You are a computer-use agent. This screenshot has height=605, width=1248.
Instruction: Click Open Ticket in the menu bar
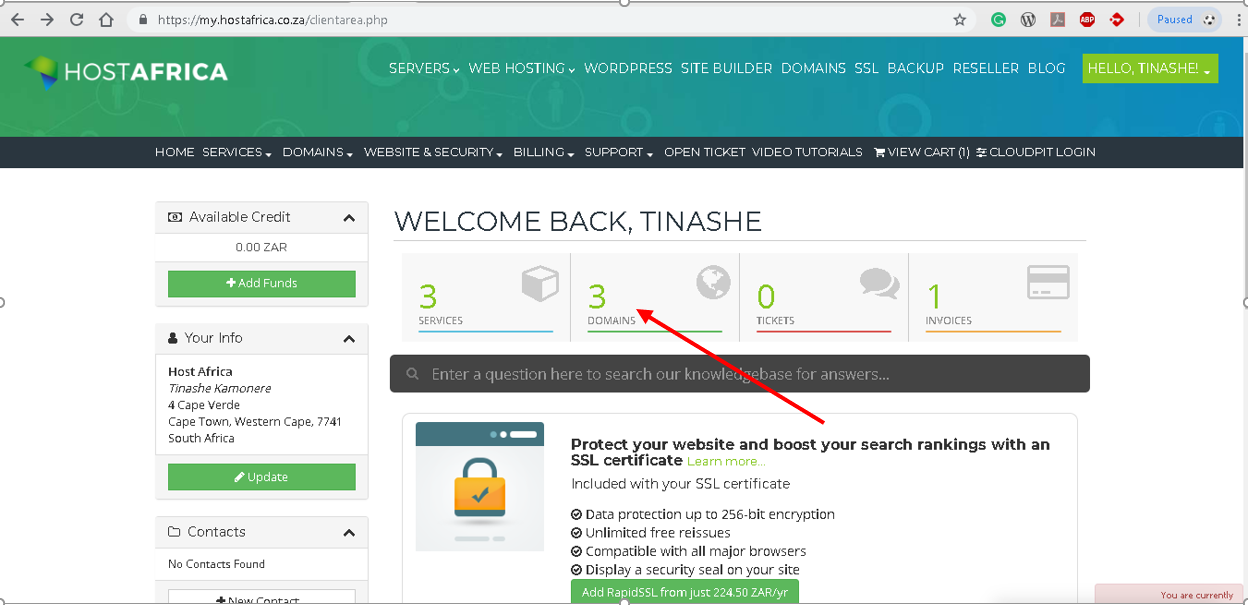704,152
